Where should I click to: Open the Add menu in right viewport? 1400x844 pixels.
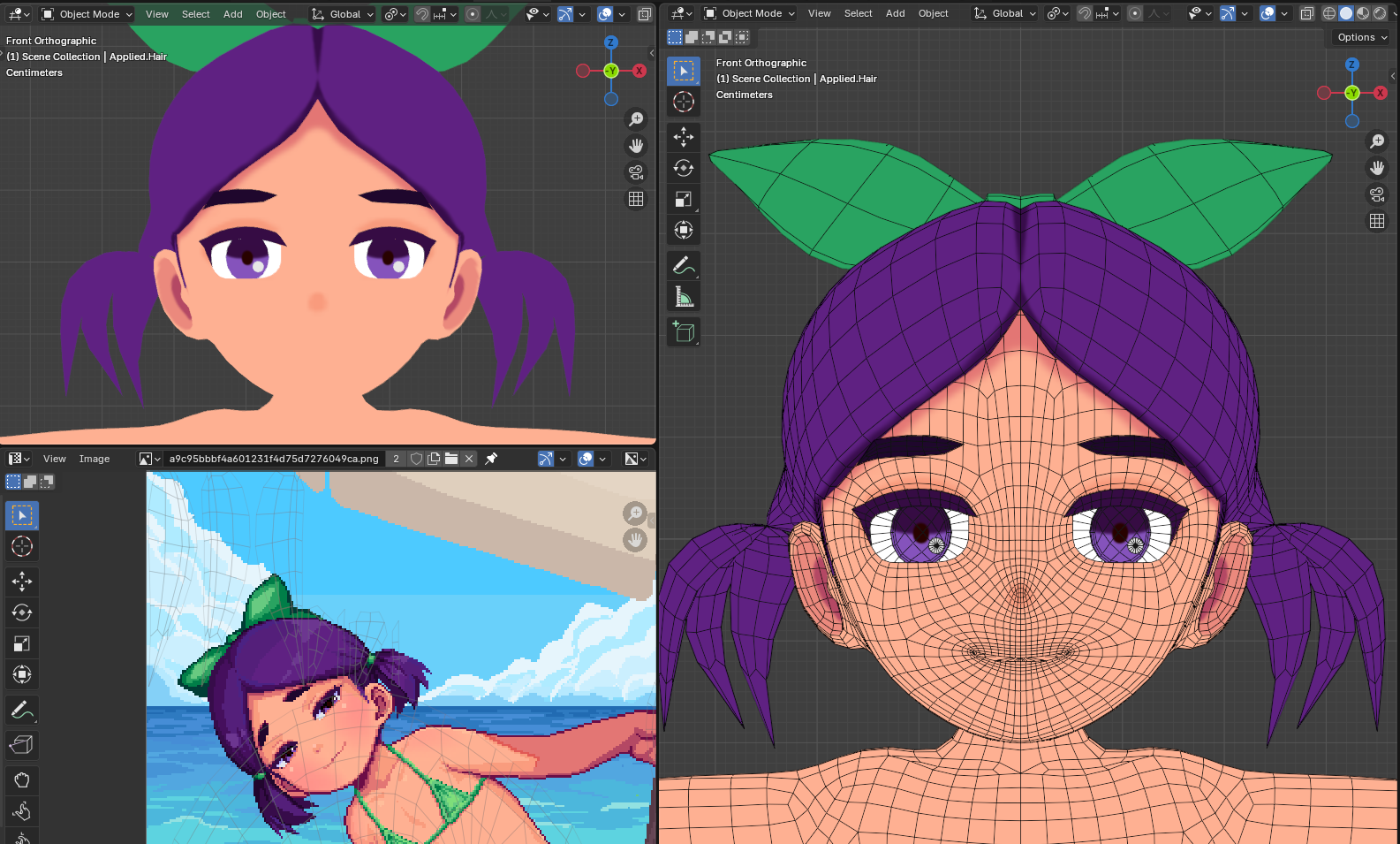click(x=895, y=13)
